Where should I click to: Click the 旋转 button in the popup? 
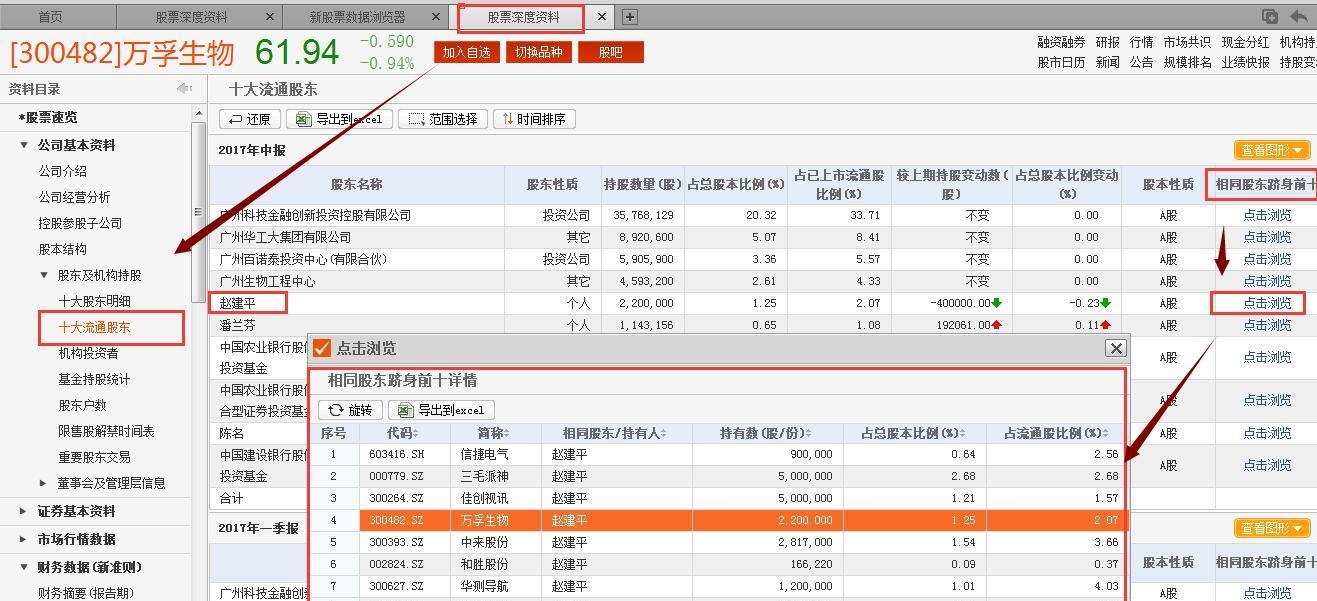pos(350,410)
